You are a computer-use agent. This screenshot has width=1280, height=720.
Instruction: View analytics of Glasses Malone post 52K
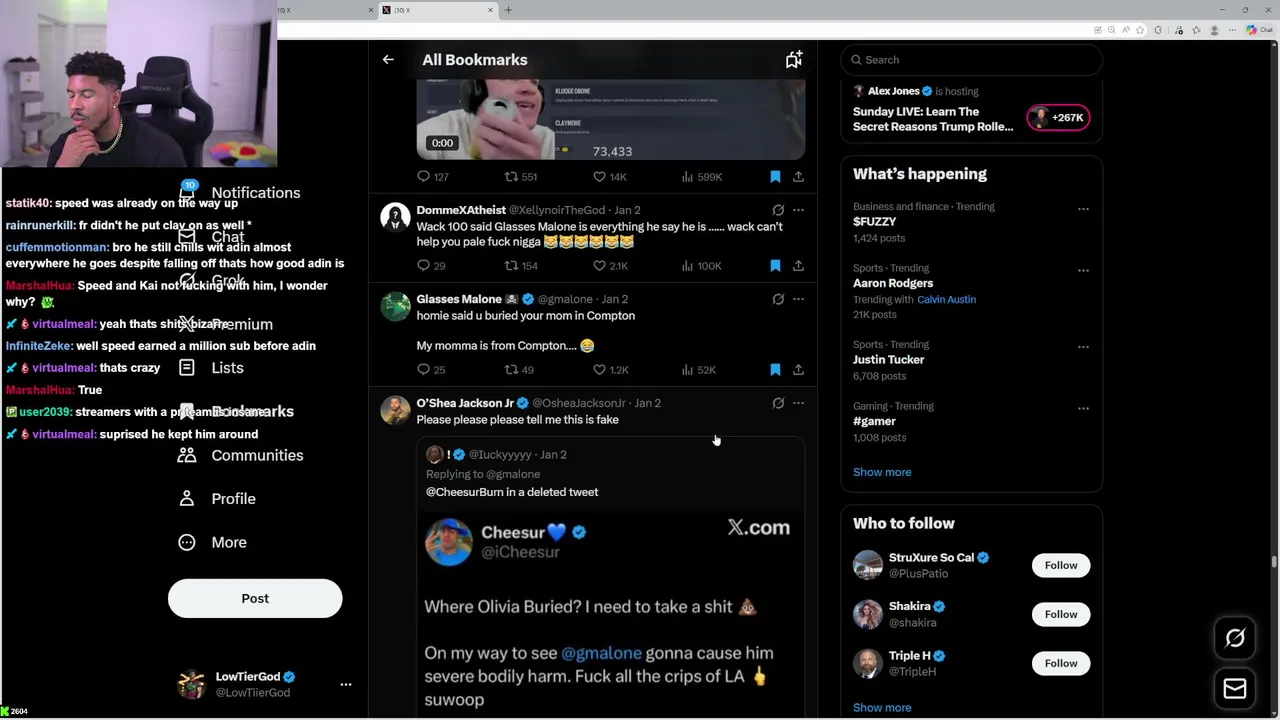[x=698, y=370]
